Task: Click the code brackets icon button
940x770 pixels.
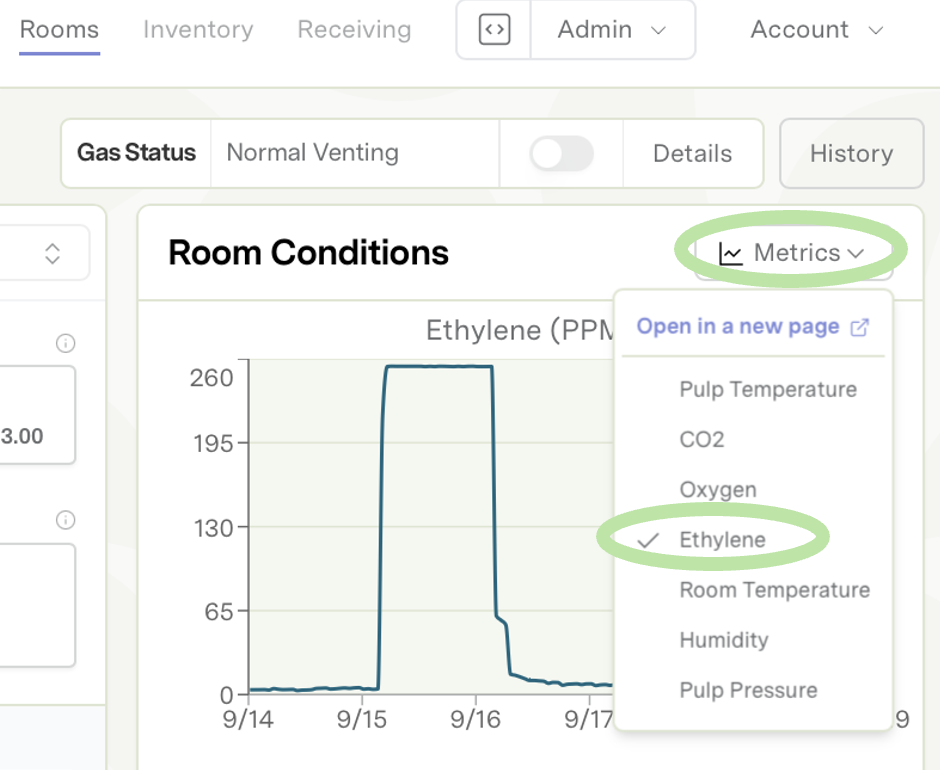Action: click(x=494, y=30)
